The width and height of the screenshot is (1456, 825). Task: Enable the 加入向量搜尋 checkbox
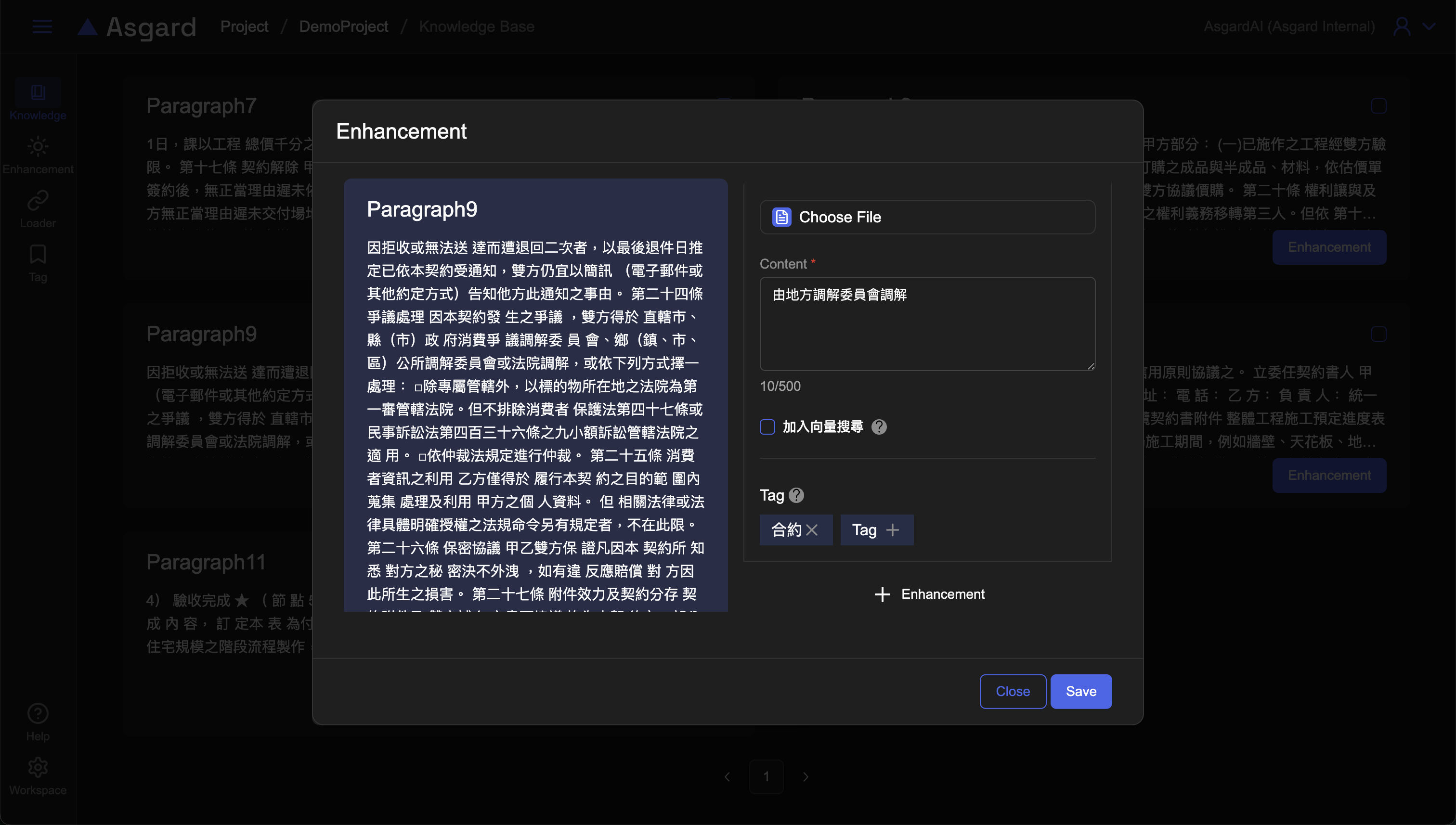[767, 426]
